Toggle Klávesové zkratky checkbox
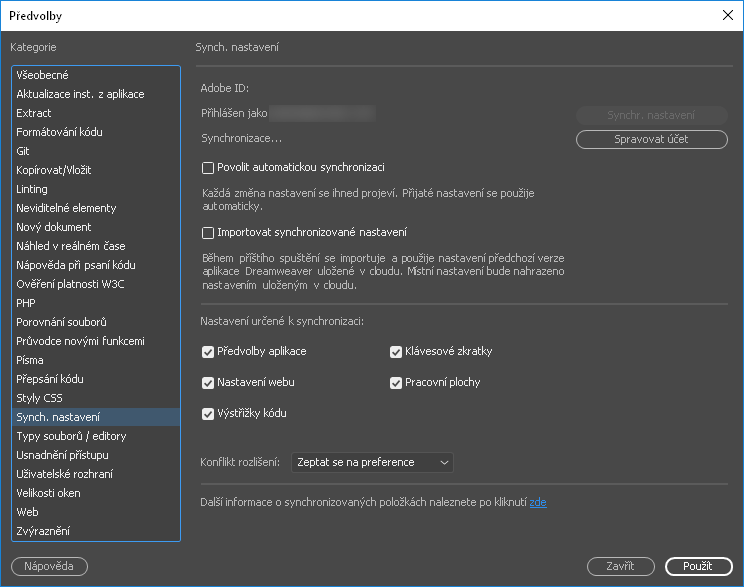The width and height of the screenshot is (744, 587). 396,352
